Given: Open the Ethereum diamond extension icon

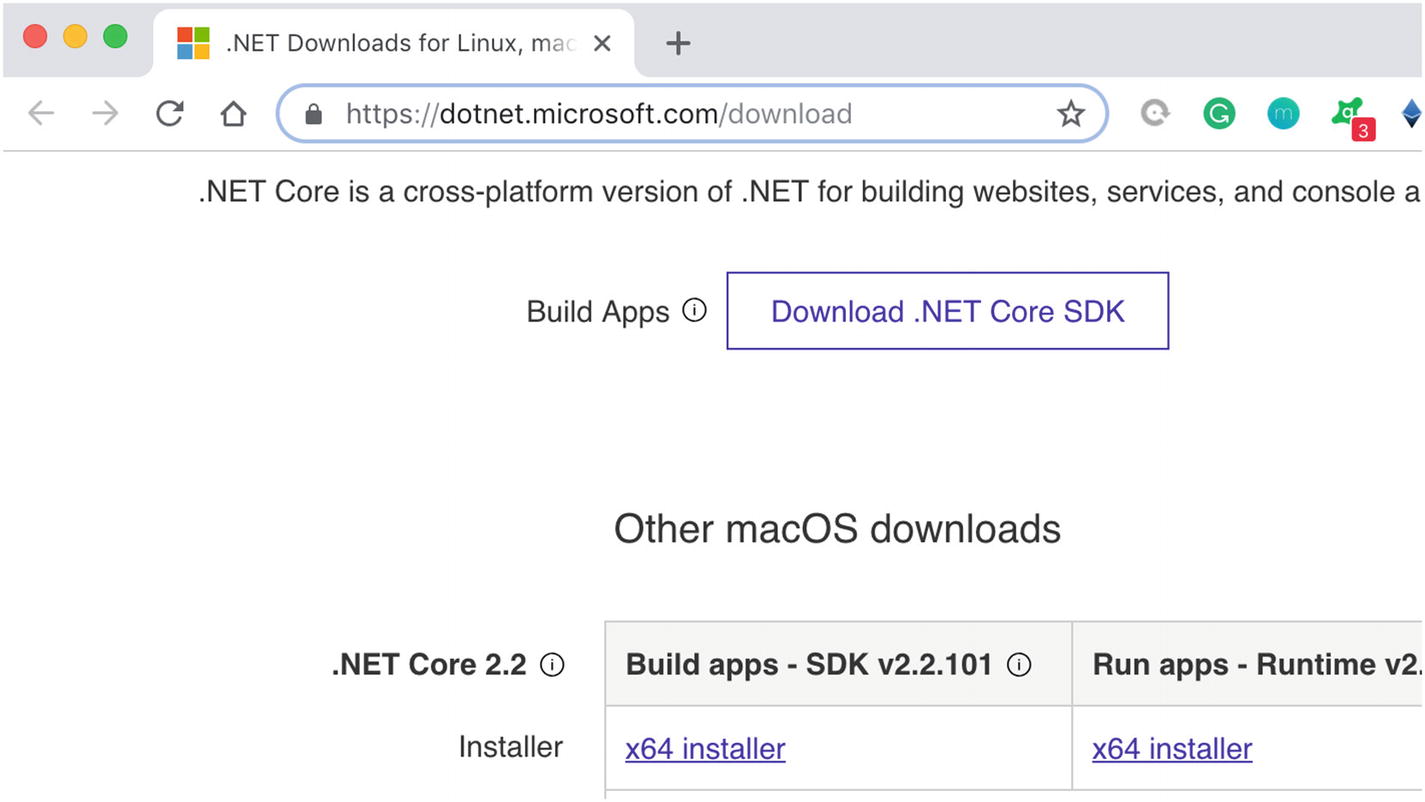Looking at the screenshot, I should click(1411, 114).
